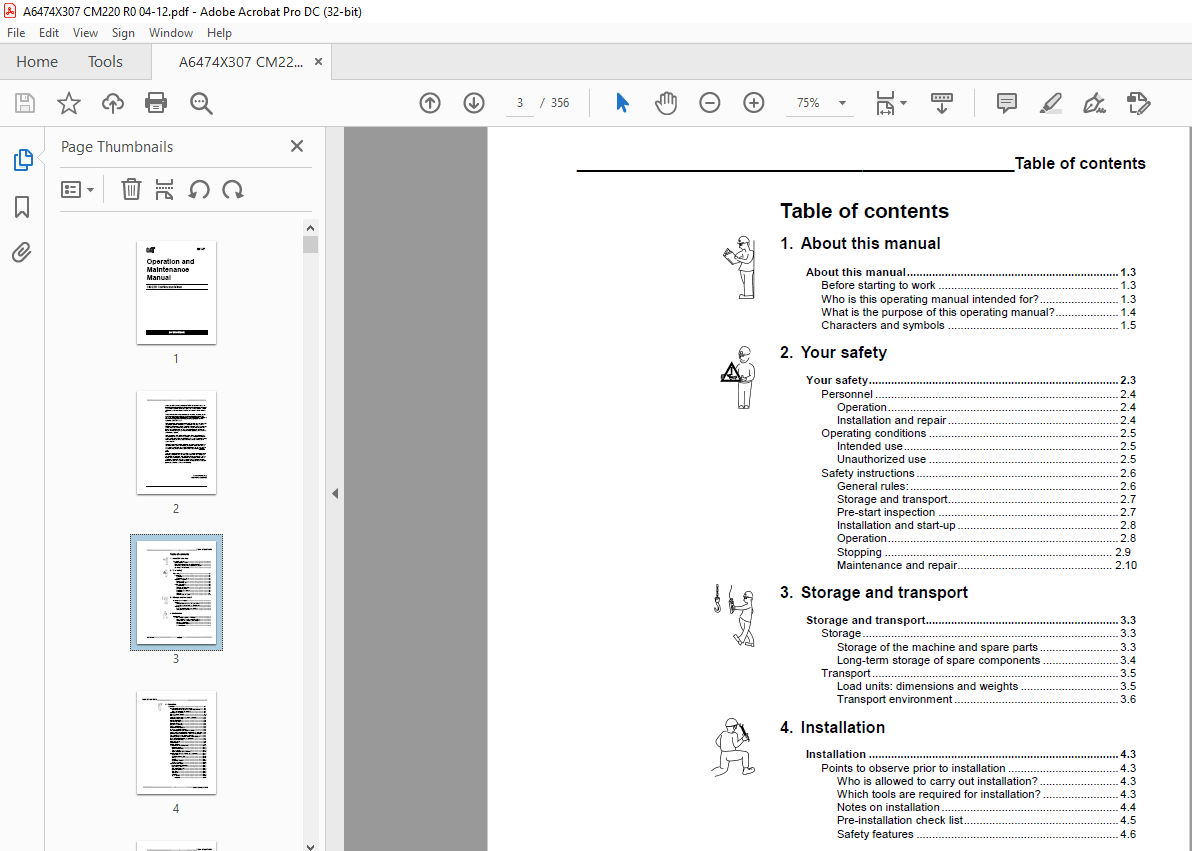Image resolution: width=1192 pixels, height=851 pixels.
Task: Click the stamp/request signature icon
Action: (x=1138, y=103)
